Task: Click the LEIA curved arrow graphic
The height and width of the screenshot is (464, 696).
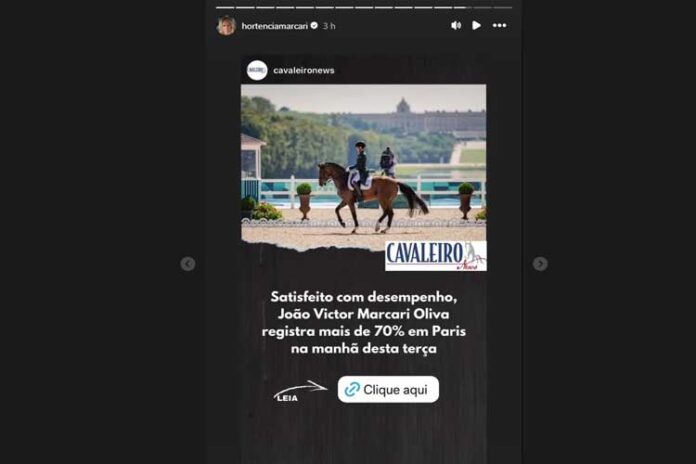Action: [x=299, y=390]
